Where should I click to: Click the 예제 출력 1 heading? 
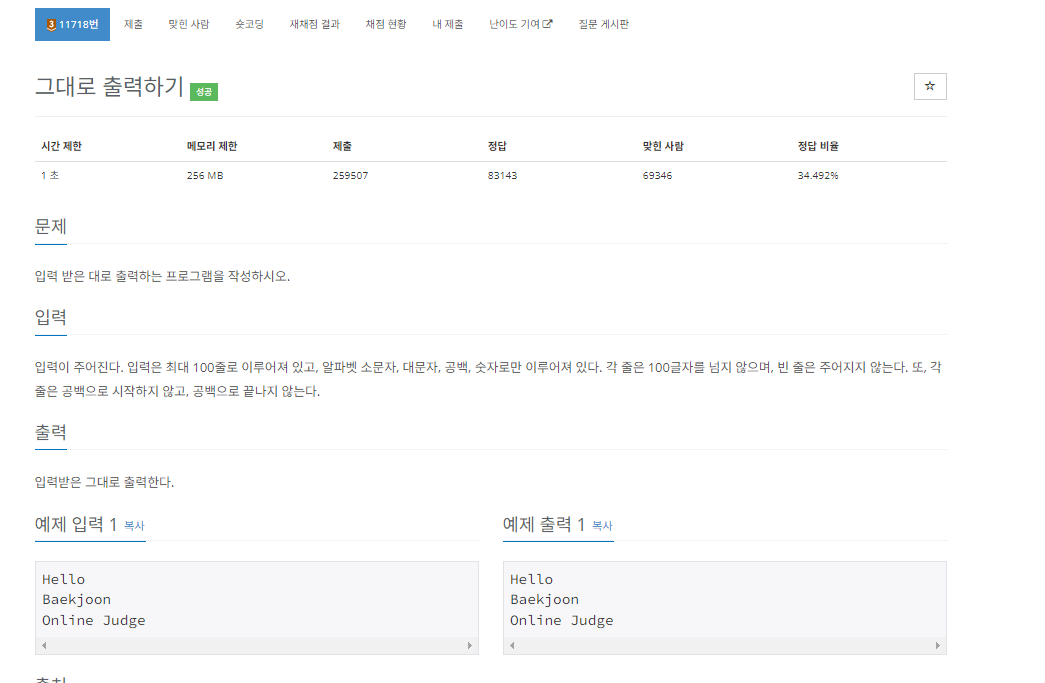point(544,525)
